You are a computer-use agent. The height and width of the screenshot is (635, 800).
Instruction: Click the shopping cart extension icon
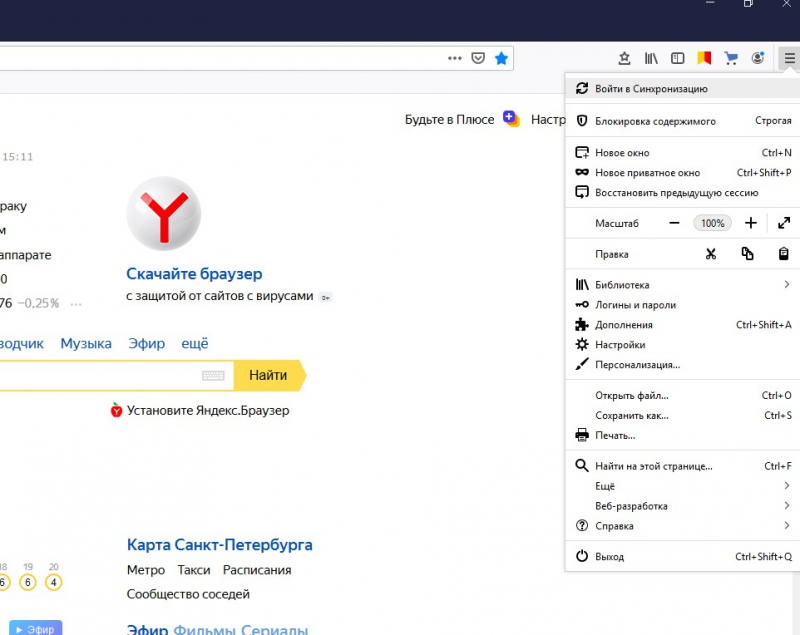[x=731, y=58]
